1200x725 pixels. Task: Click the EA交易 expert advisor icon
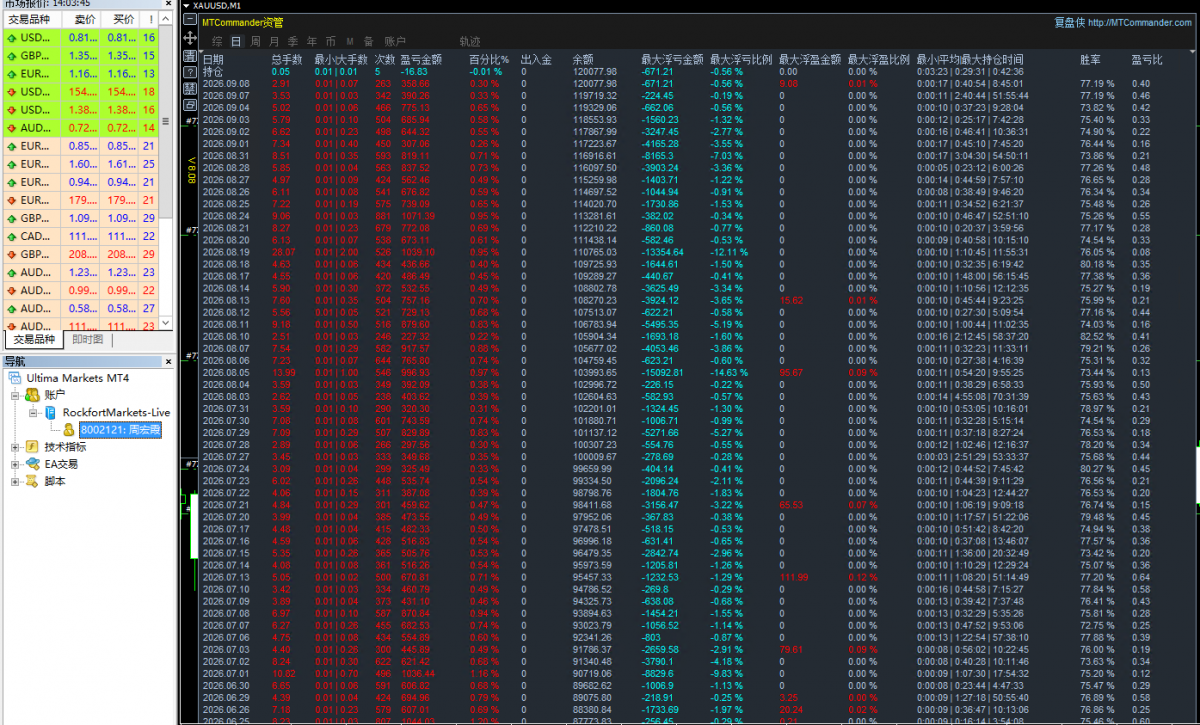point(32,464)
